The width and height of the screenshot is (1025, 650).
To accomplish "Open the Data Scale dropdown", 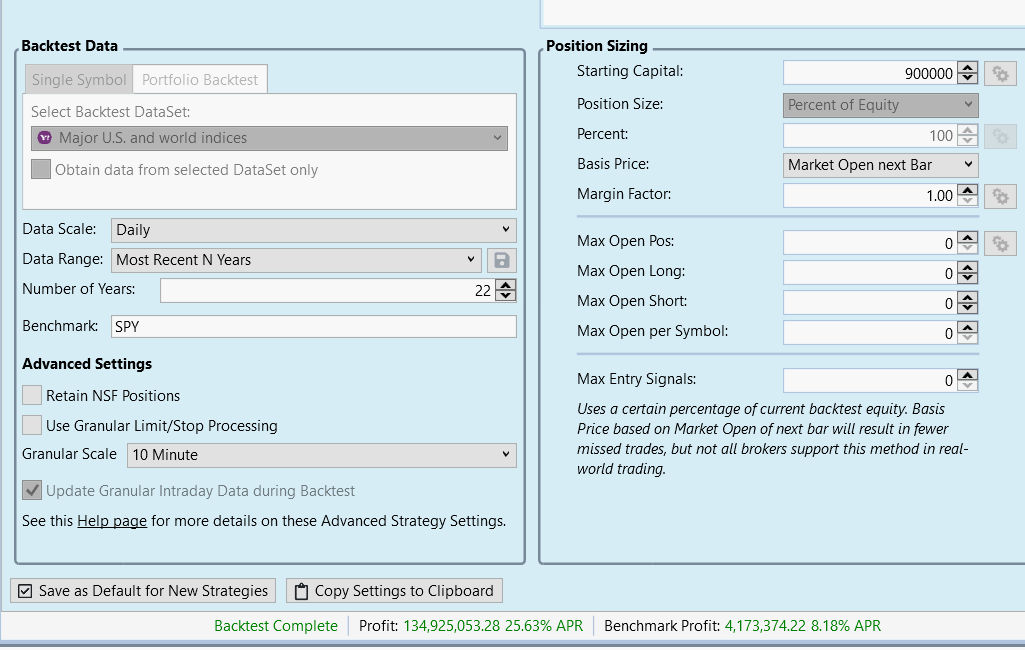I will [x=314, y=230].
